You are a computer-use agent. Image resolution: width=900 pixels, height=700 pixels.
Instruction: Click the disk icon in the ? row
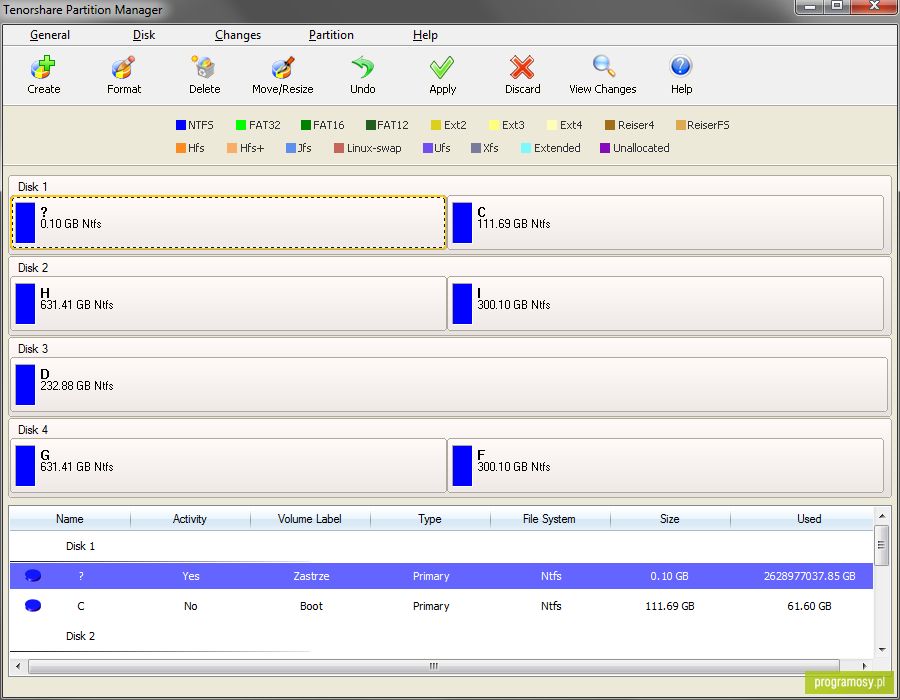click(33, 575)
